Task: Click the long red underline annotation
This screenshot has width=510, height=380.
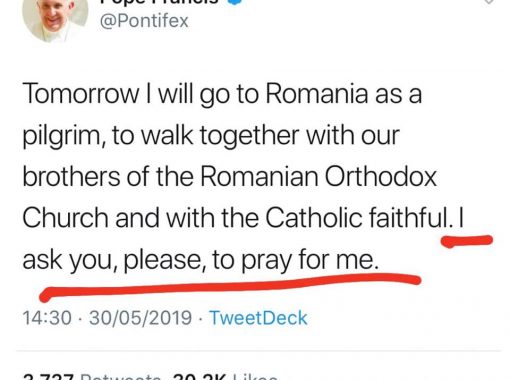Action: (230, 286)
